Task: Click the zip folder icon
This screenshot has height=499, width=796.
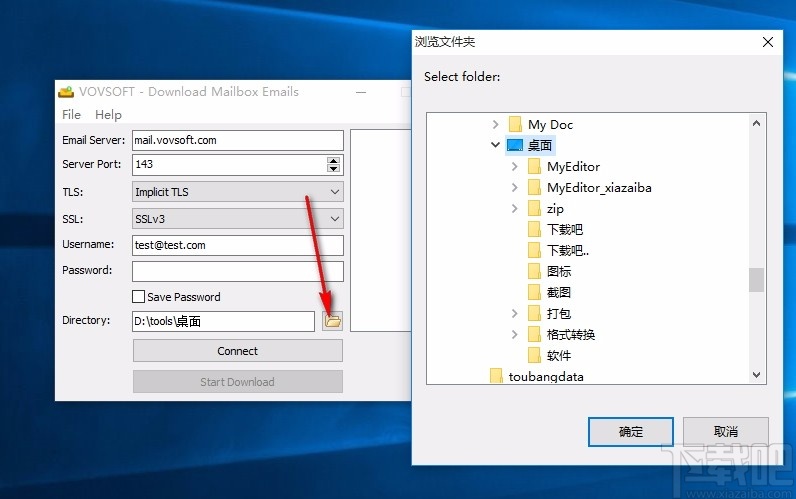Action: (534, 209)
